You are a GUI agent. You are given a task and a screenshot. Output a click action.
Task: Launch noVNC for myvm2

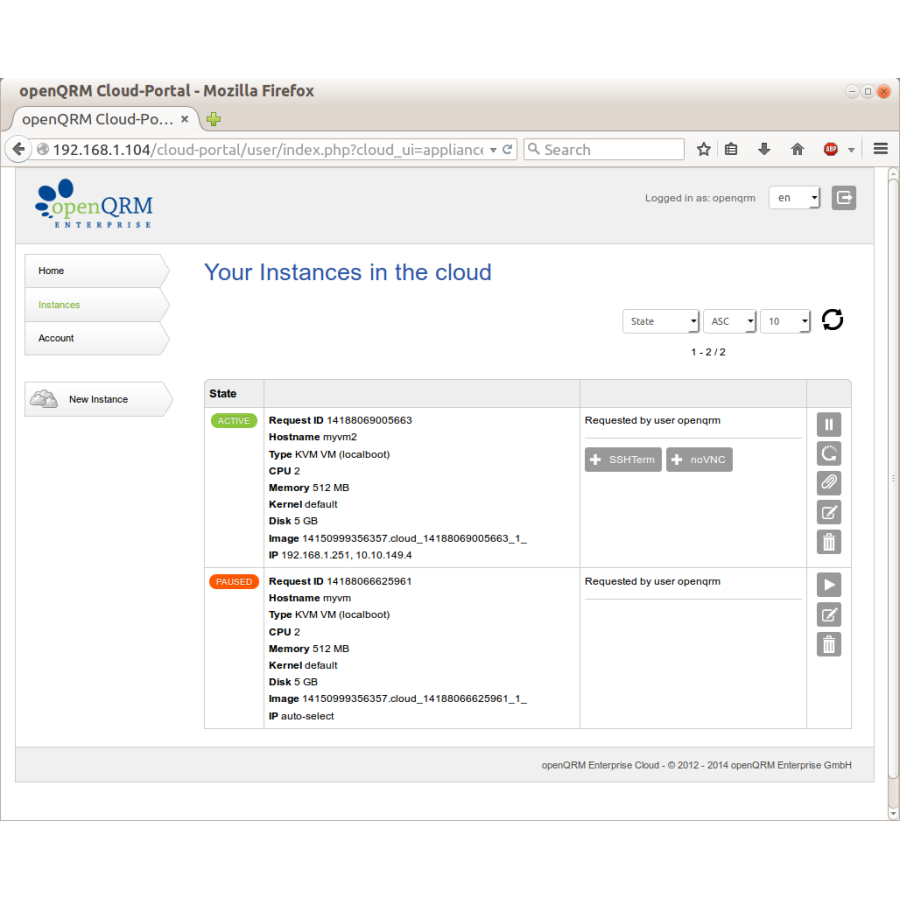pyautogui.click(x=699, y=460)
